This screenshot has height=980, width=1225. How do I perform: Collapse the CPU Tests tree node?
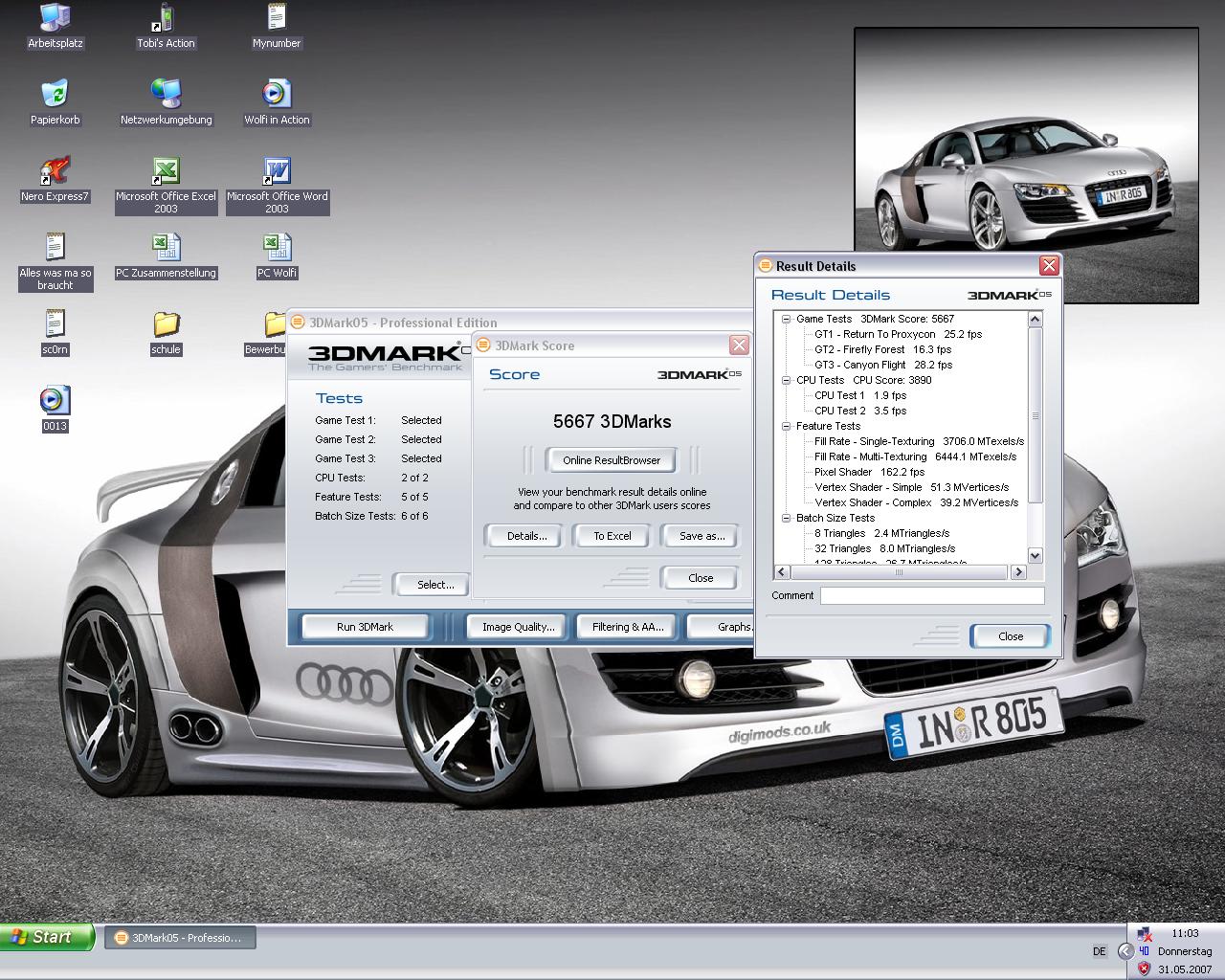[x=786, y=381]
